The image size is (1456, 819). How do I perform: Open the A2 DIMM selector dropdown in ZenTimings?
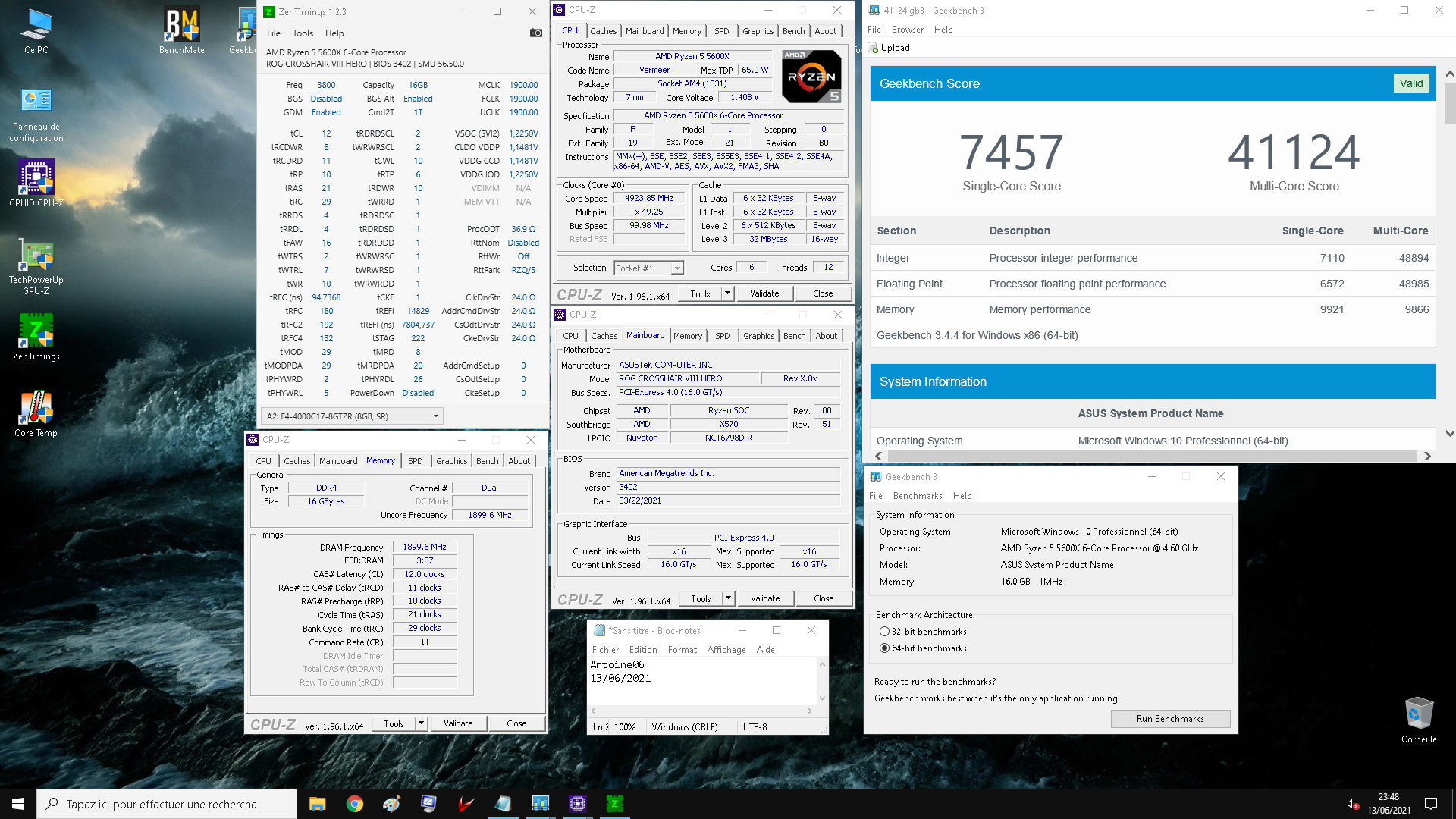(x=352, y=416)
